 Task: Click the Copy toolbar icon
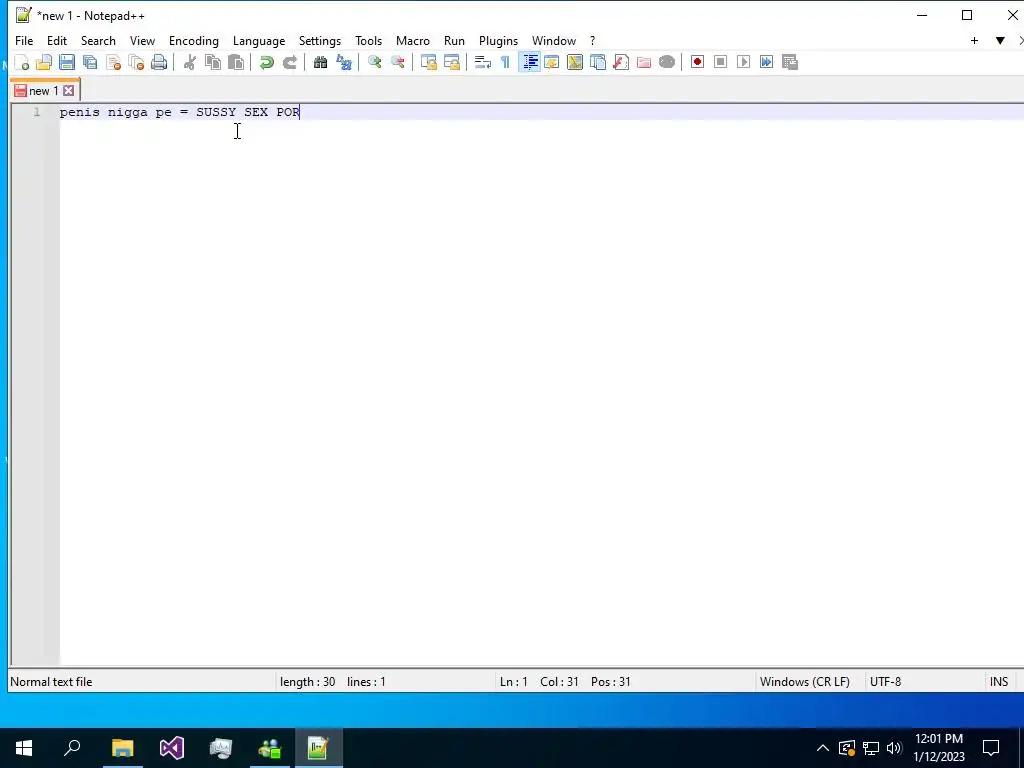click(x=213, y=62)
